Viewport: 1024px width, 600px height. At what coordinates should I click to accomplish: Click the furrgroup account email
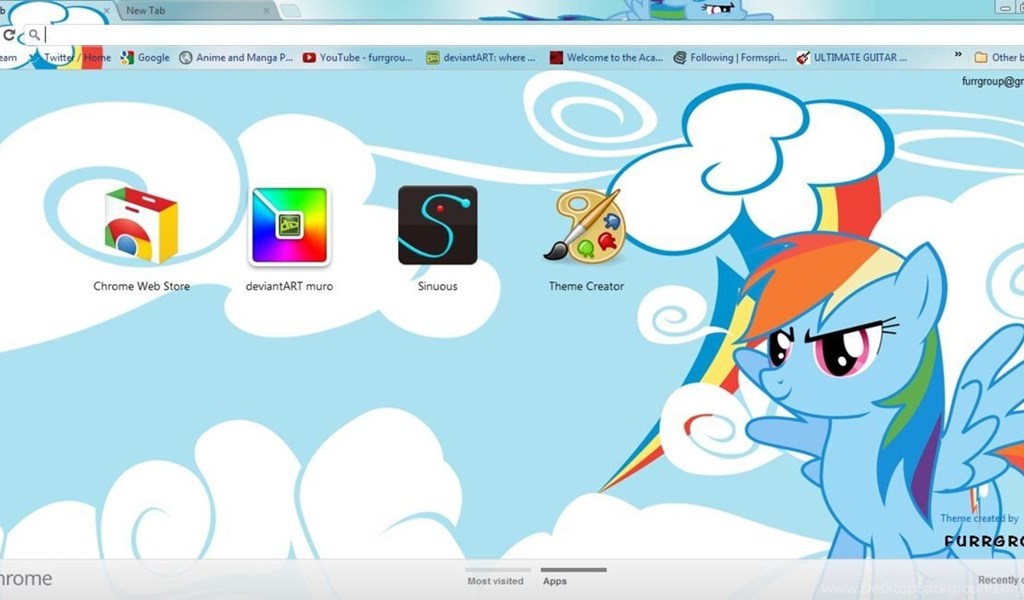click(x=993, y=81)
